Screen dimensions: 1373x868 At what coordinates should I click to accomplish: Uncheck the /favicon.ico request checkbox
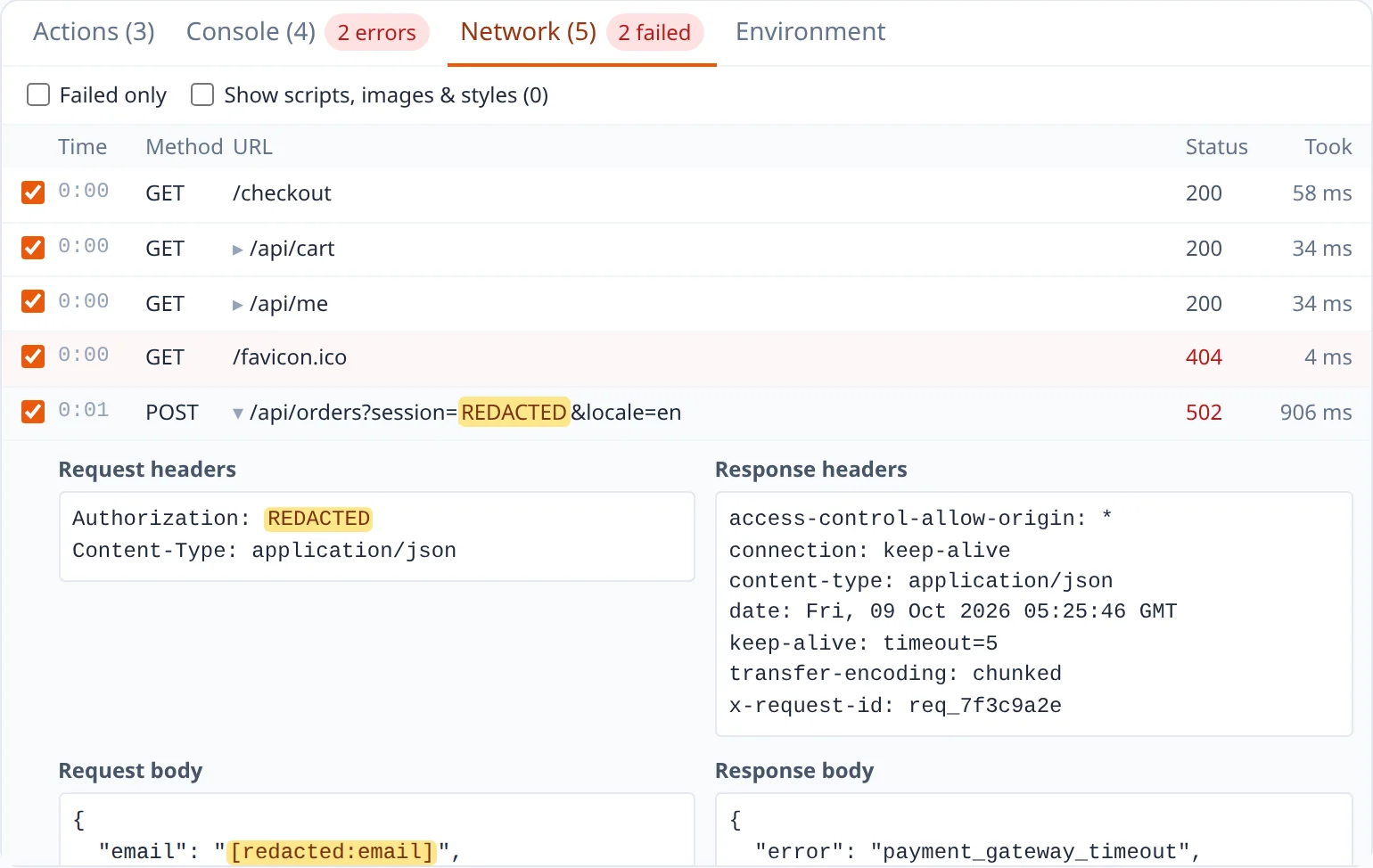(x=33, y=356)
